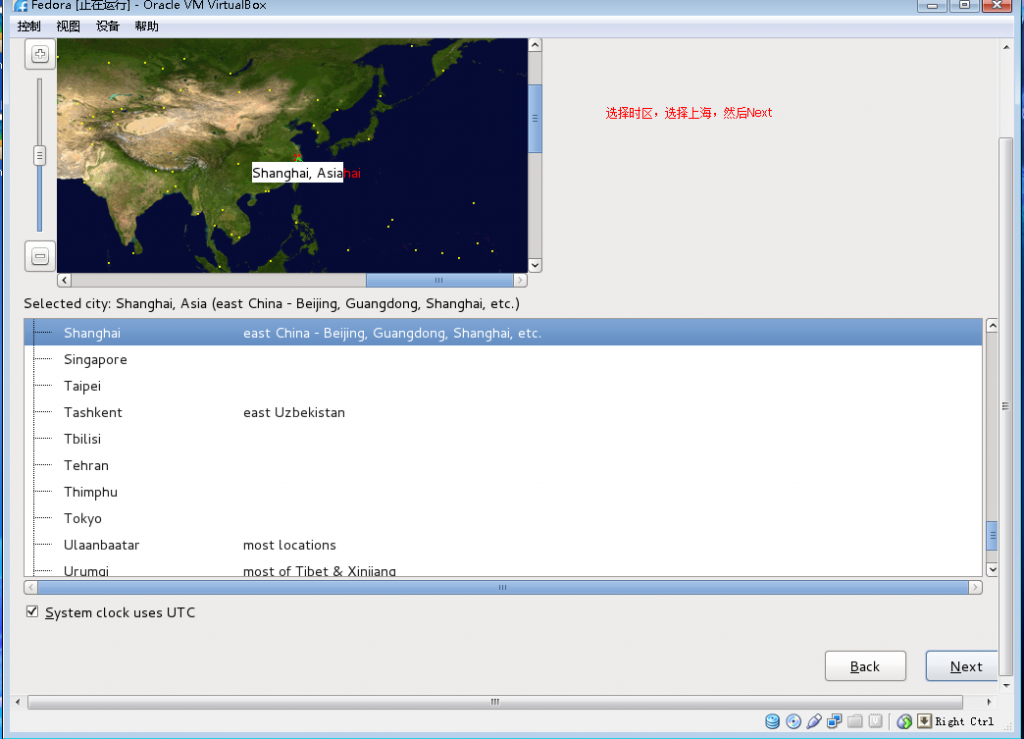Select Tokyo from the timezone list
Screen dimensions: 1024x739
tap(82, 518)
